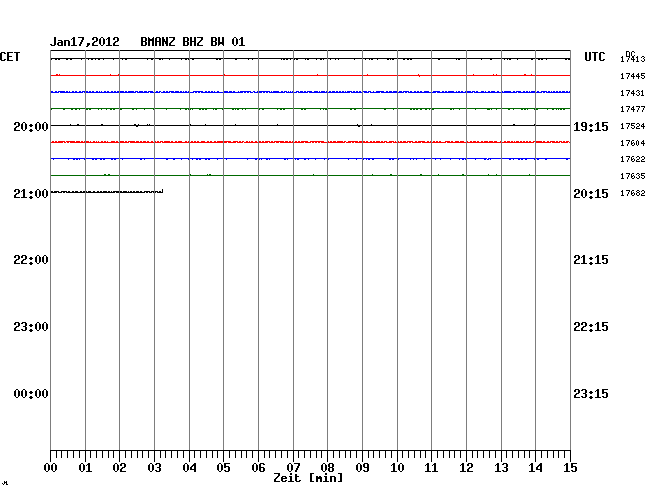
Task: Click the DC offset value "17413"
Action: (633, 59)
